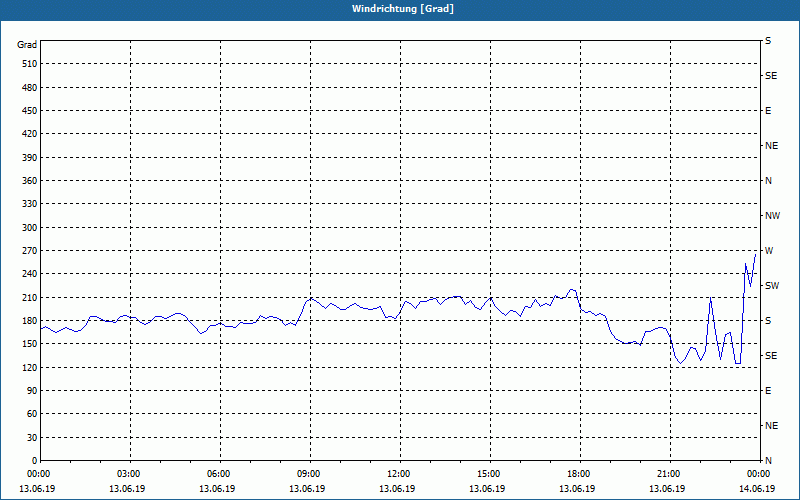Click the 300 value on y-axis
The width and height of the screenshot is (800, 500).
tap(30, 227)
